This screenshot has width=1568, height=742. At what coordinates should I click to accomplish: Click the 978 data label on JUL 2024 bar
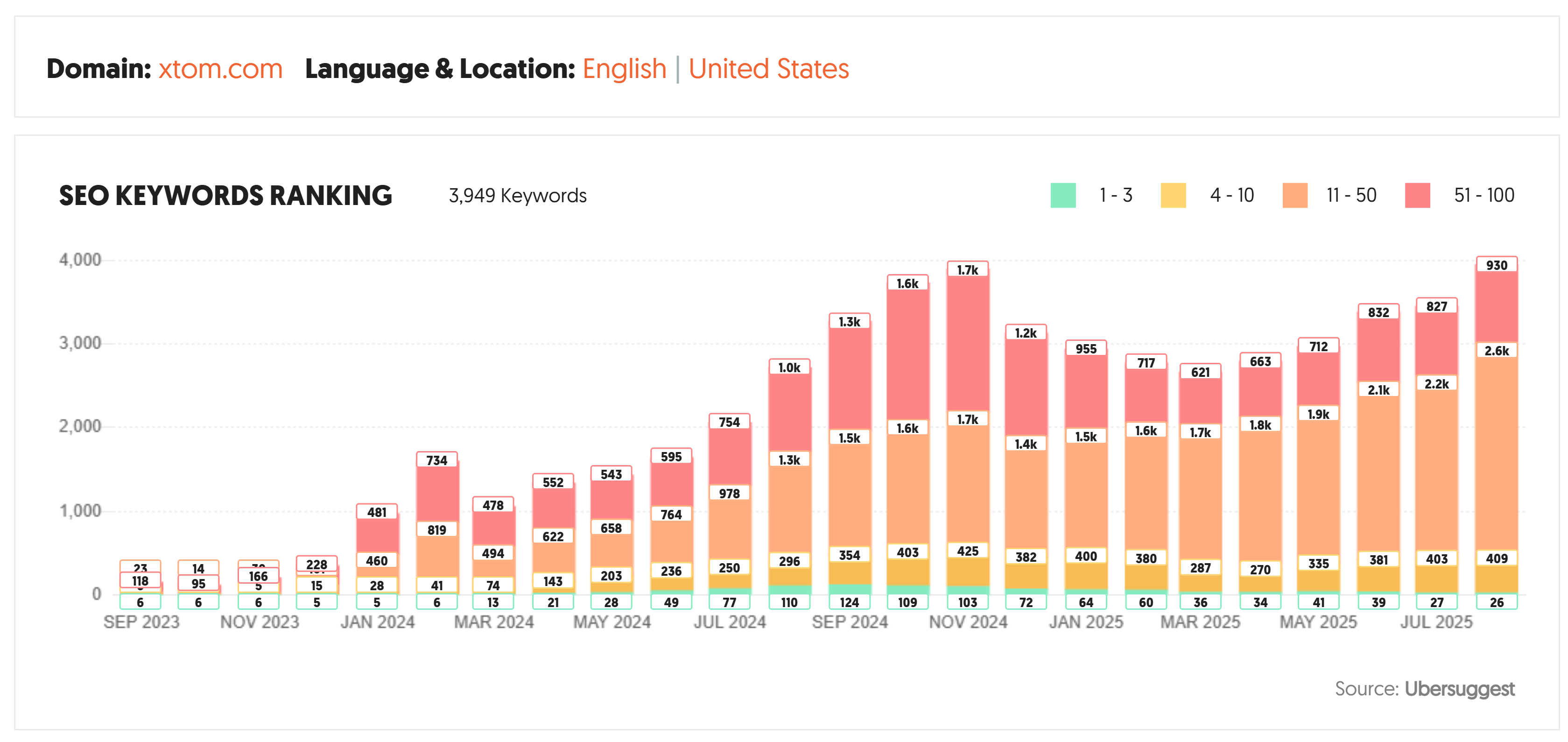pyautogui.click(x=729, y=493)
